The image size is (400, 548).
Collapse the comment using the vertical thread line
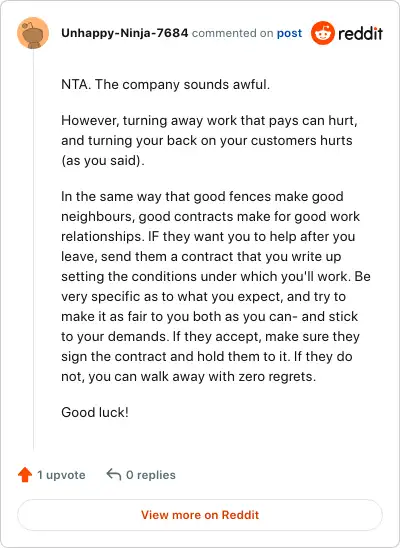33,250
